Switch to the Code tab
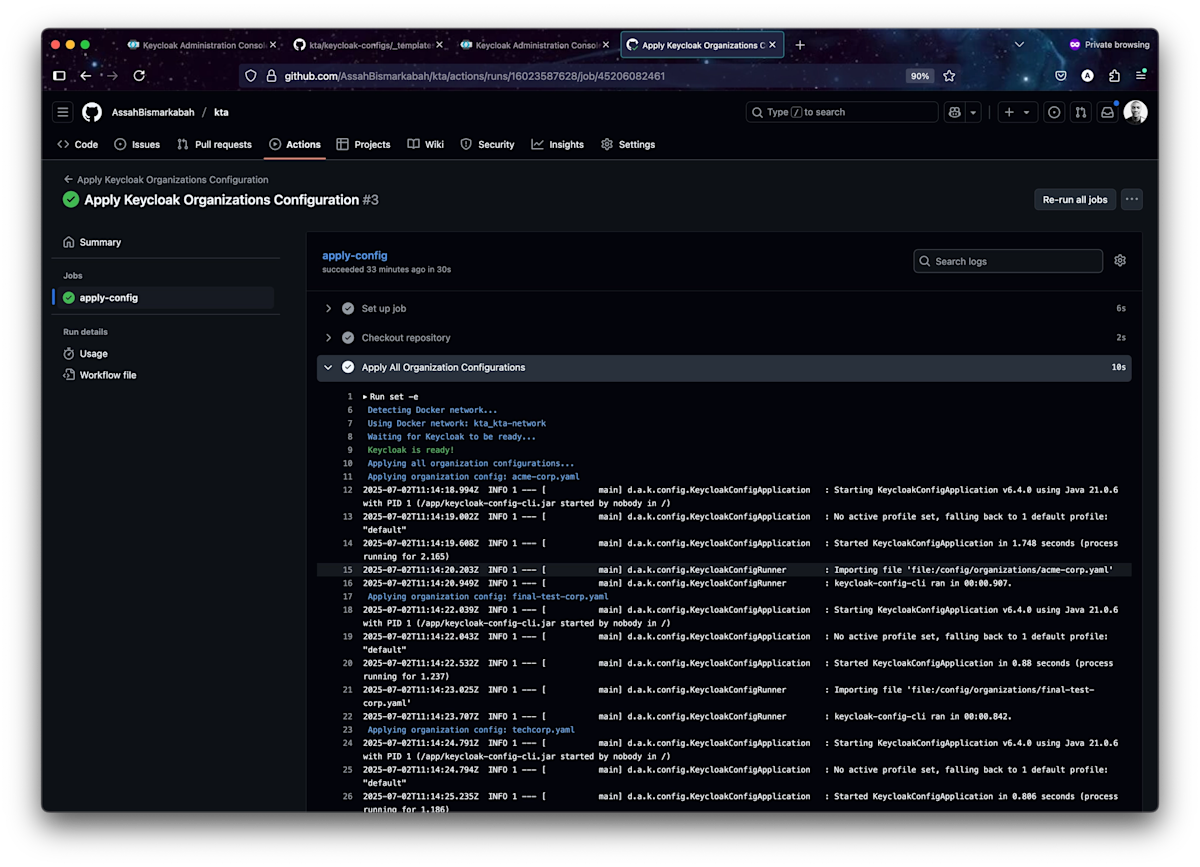 point(78,144)
